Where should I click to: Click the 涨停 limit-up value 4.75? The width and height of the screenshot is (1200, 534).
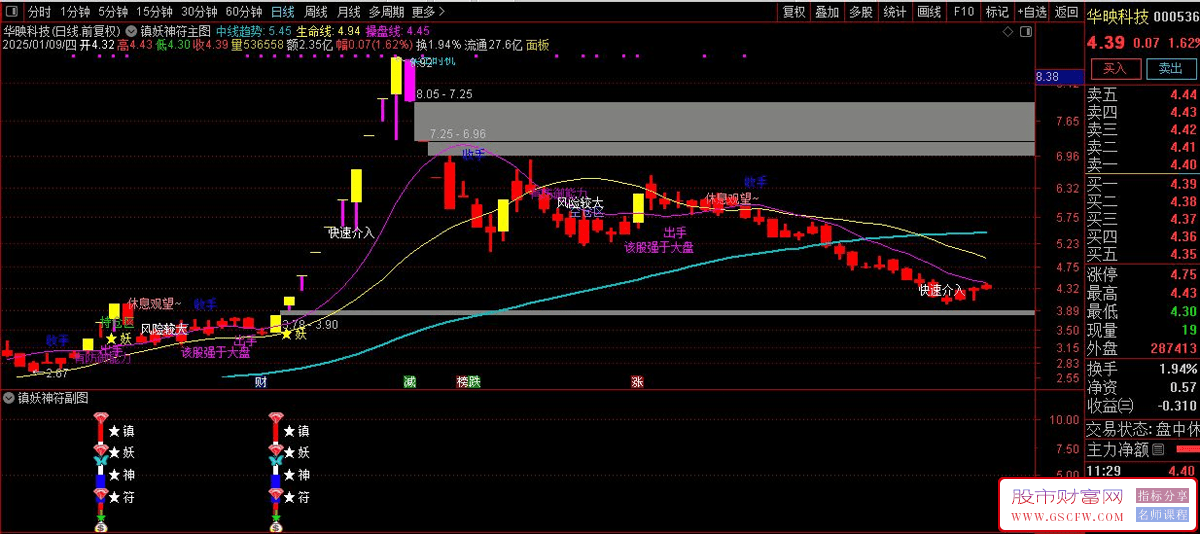[1183, 275]
